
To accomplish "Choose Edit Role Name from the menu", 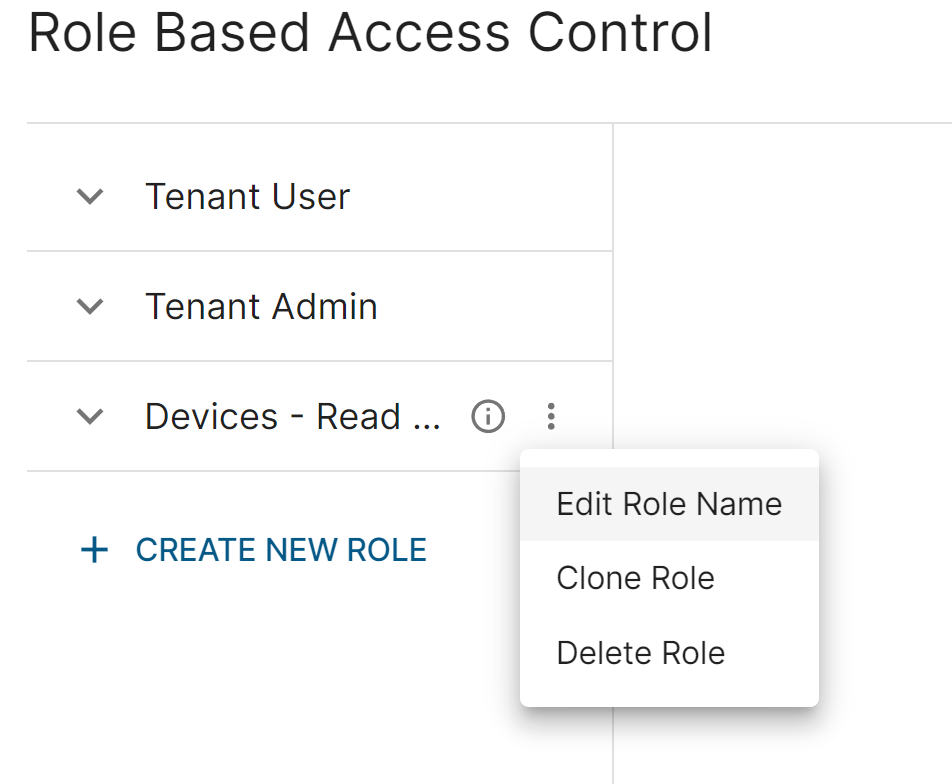I will [669, 504].
